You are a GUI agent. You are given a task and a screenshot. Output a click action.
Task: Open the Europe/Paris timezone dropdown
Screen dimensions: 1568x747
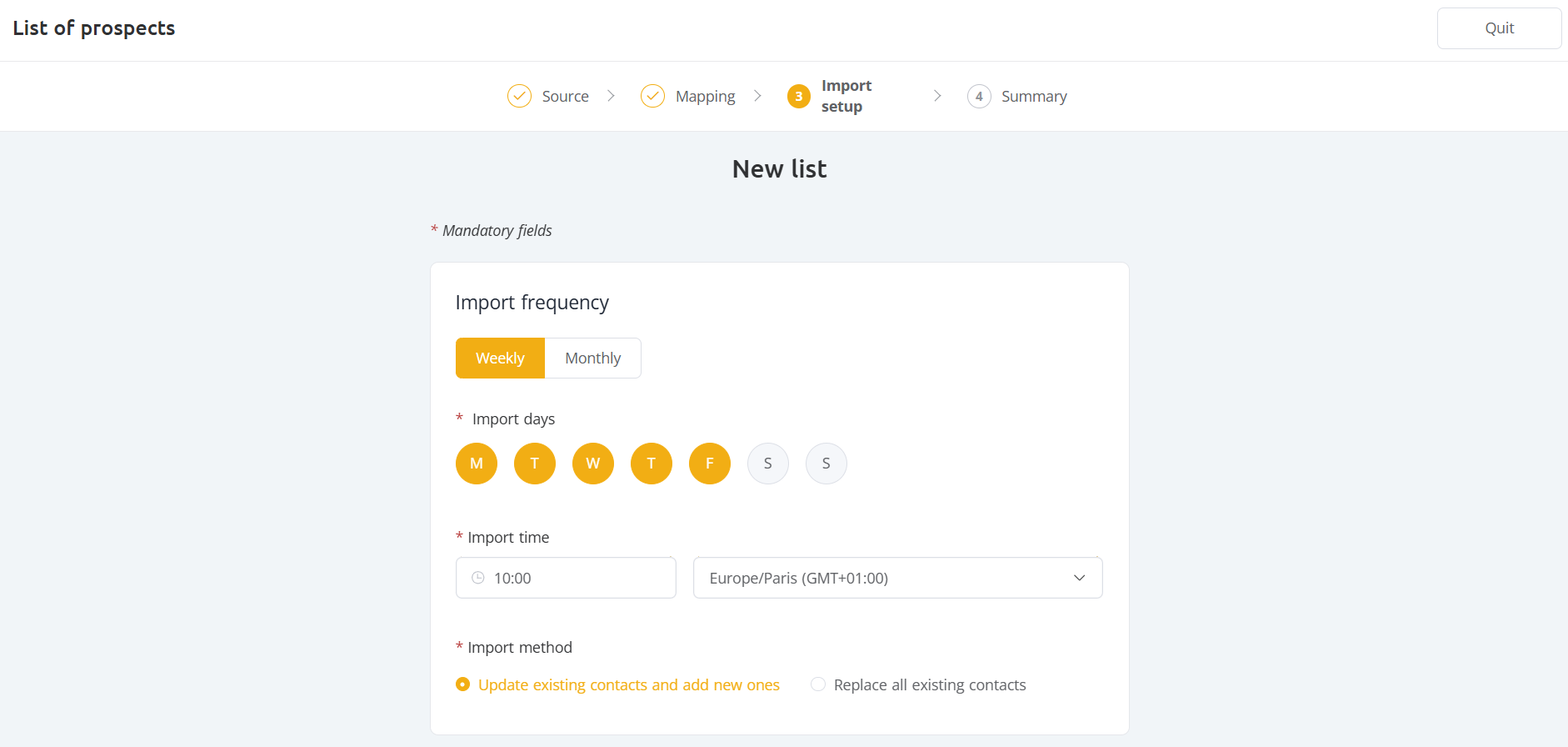pyautogui.click(x=897, y=578)
